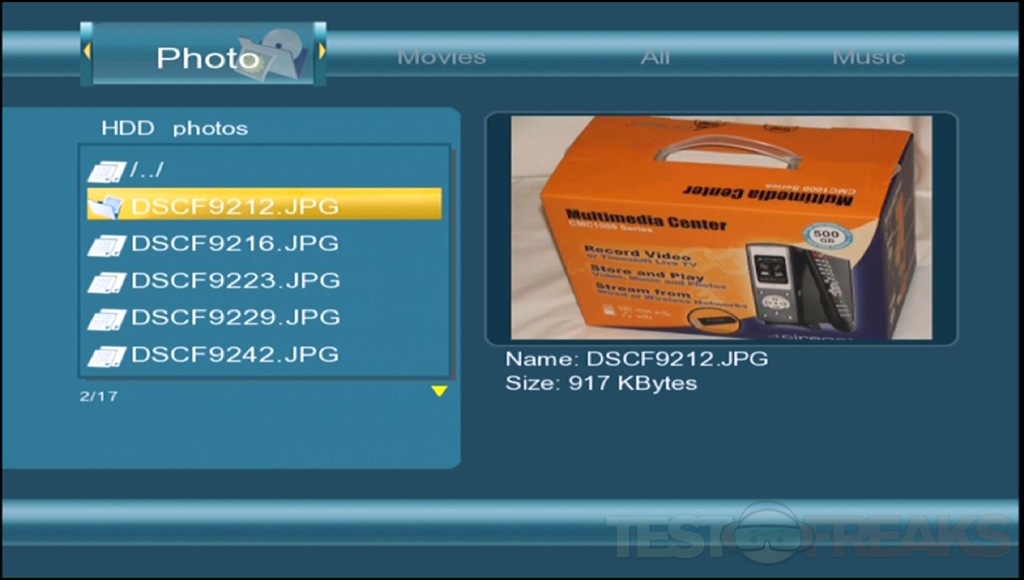Click the file icon next to DSCF9212.JPG
Screen dimensions: 1024x580
tap(105, 208)
